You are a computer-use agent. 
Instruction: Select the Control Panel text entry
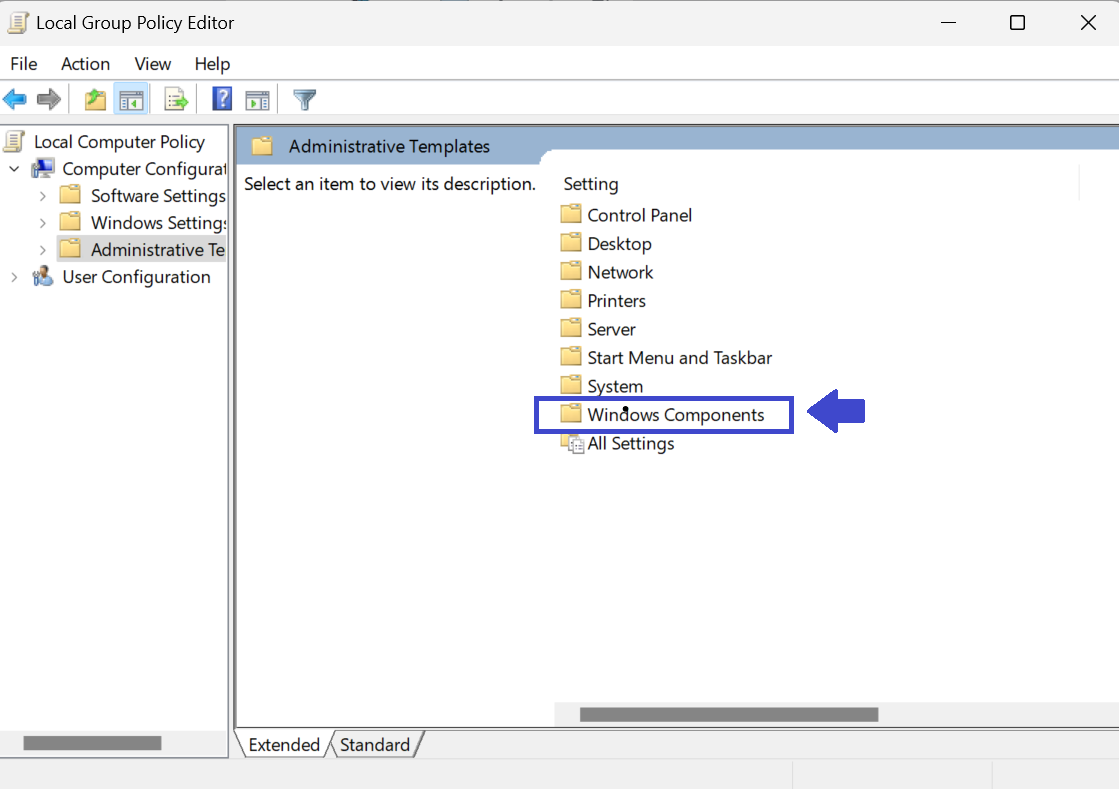(639, 215)
